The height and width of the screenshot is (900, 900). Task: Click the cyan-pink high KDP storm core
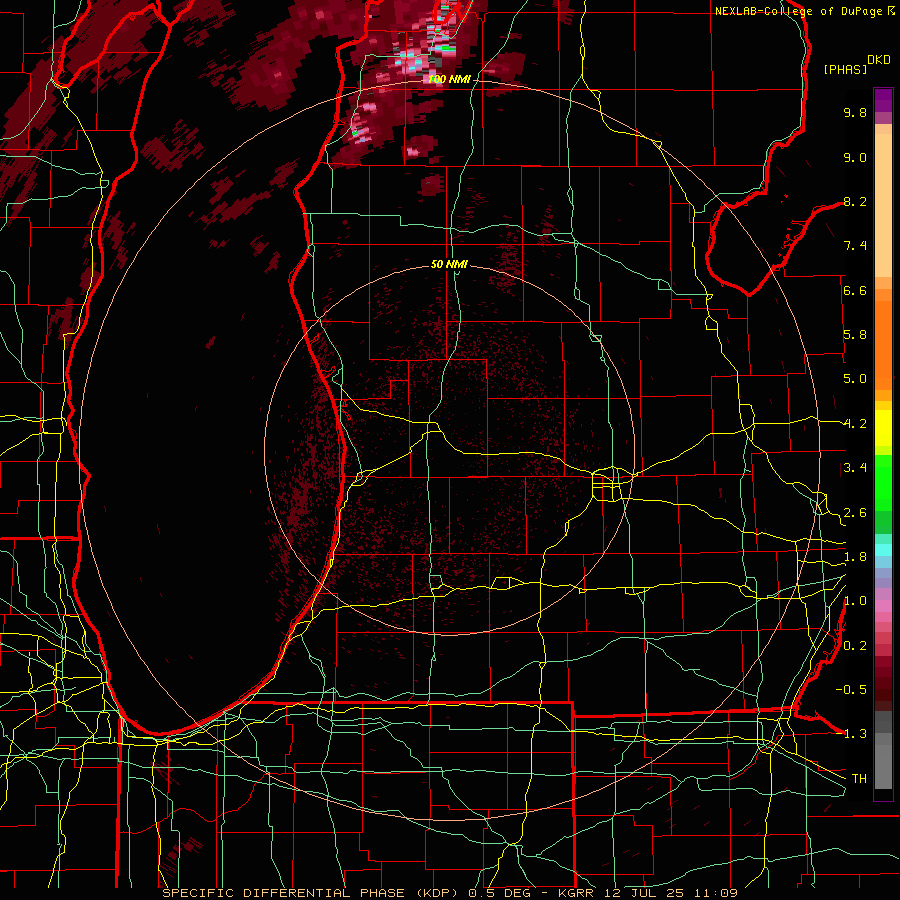click(412, 60)
